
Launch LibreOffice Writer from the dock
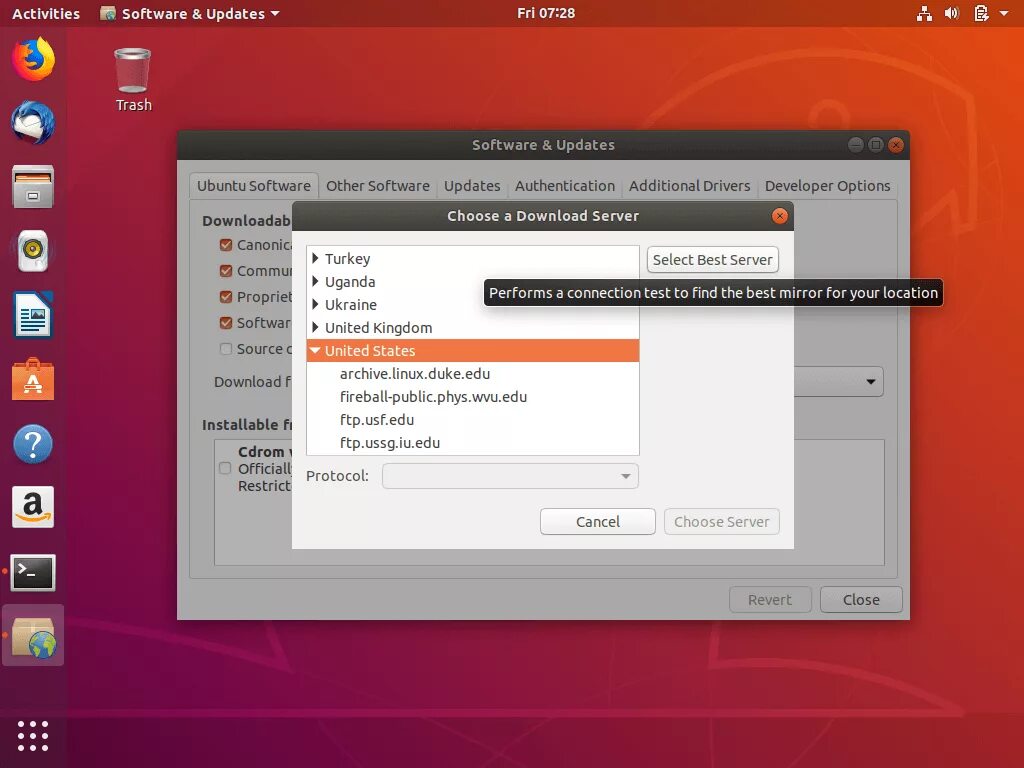click(33, 315)
